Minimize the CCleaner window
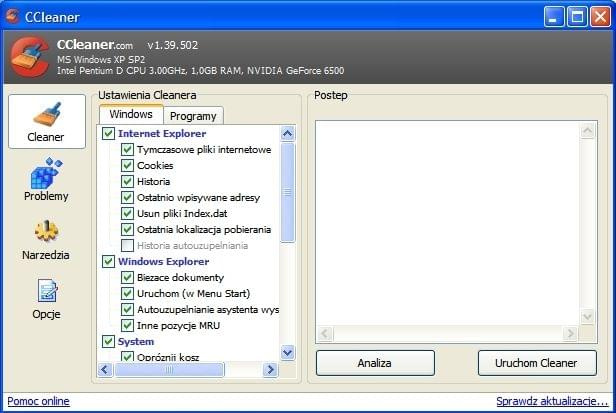 (x=554, y=17)
